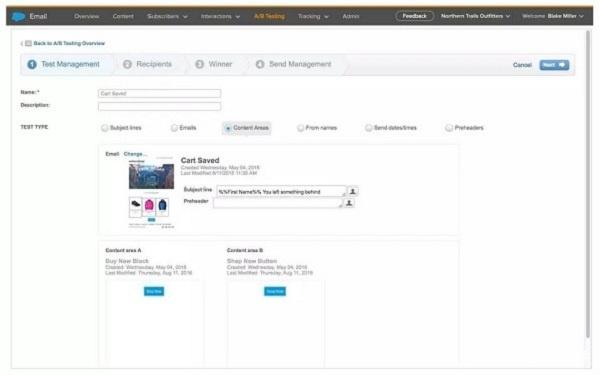The image size is (600, 375).
Task: Select the From names test type
Action: [x=300, y=128]
